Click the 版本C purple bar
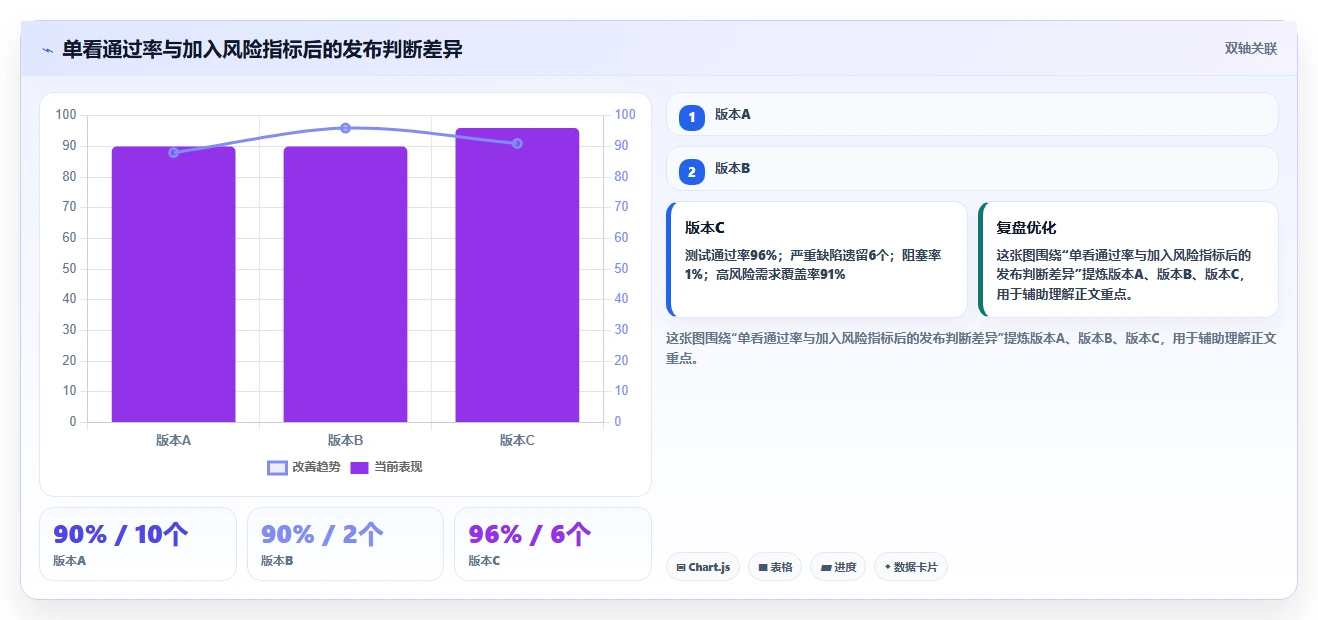The image size is (1318, 620). 517,275
